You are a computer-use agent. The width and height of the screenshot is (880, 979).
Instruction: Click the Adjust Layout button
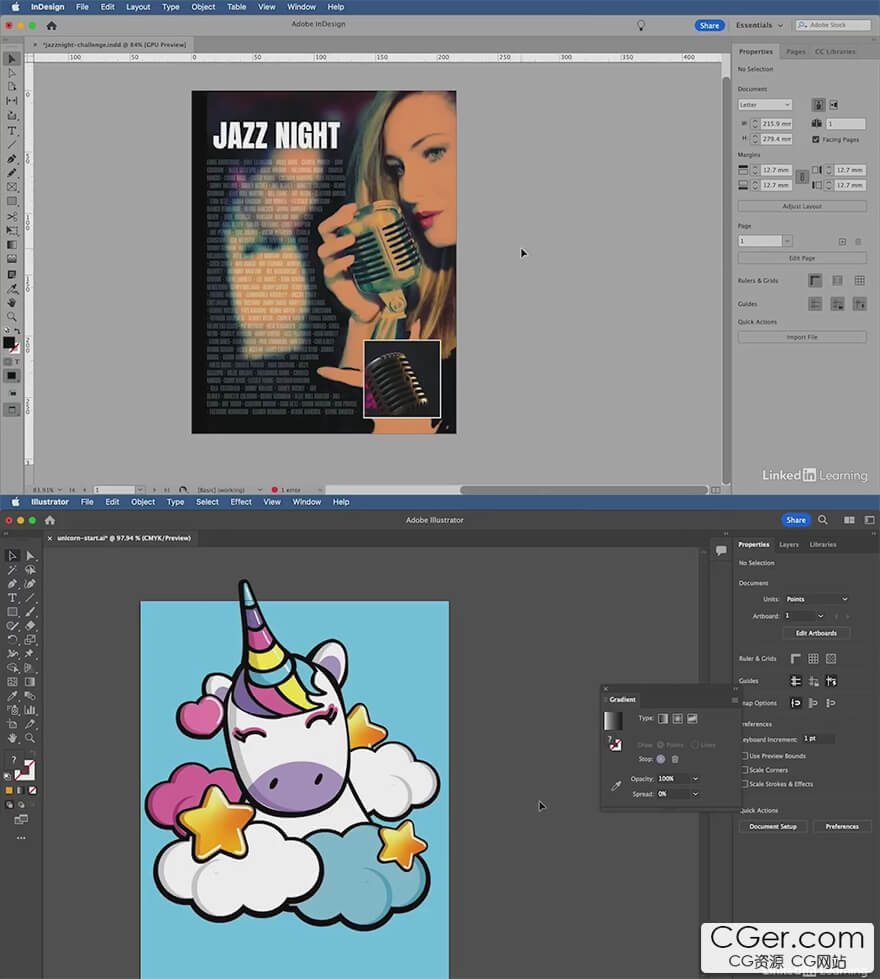pyautogui.click(x=802, y=206)
